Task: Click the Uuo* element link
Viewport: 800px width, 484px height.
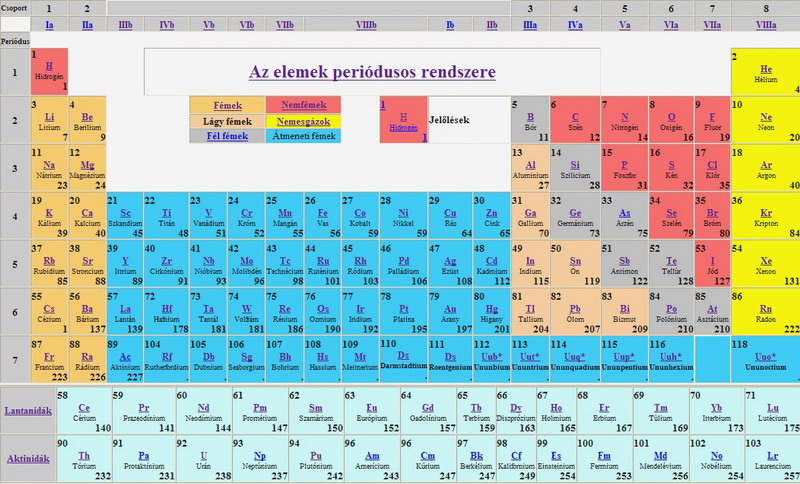Action: [766, 356]
